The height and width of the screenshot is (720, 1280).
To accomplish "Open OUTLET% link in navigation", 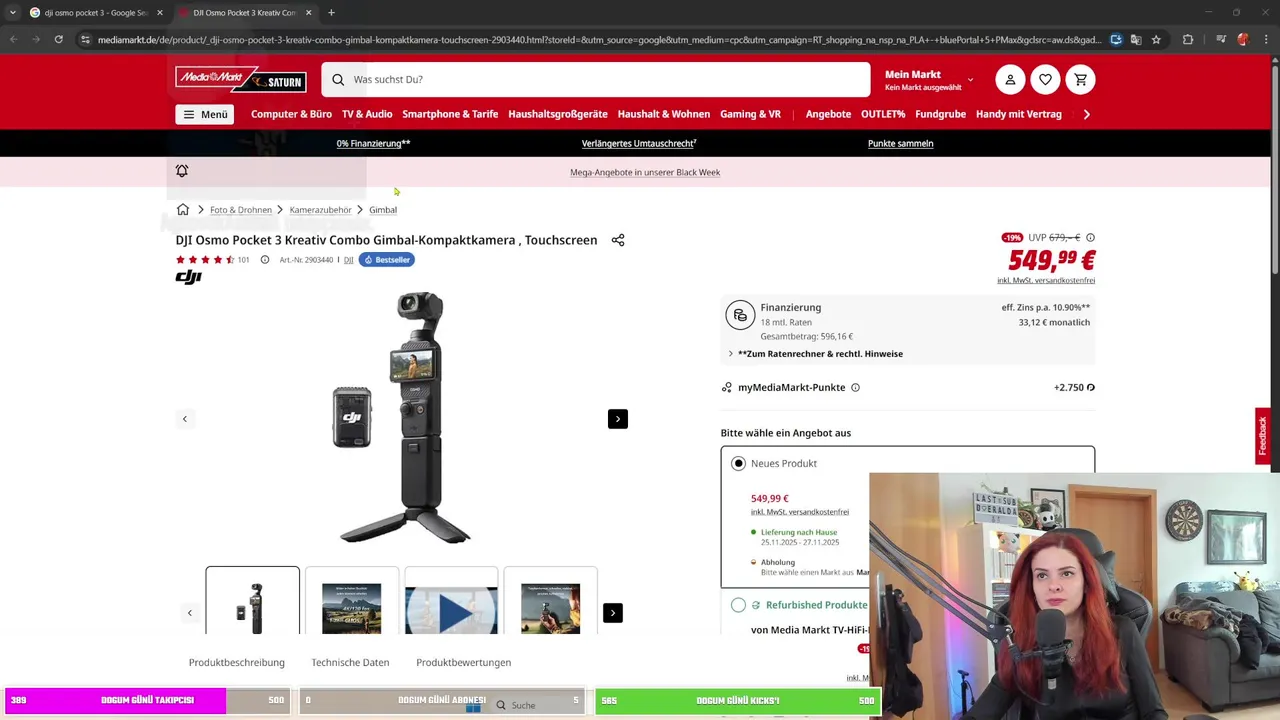I will click(883, 114).
